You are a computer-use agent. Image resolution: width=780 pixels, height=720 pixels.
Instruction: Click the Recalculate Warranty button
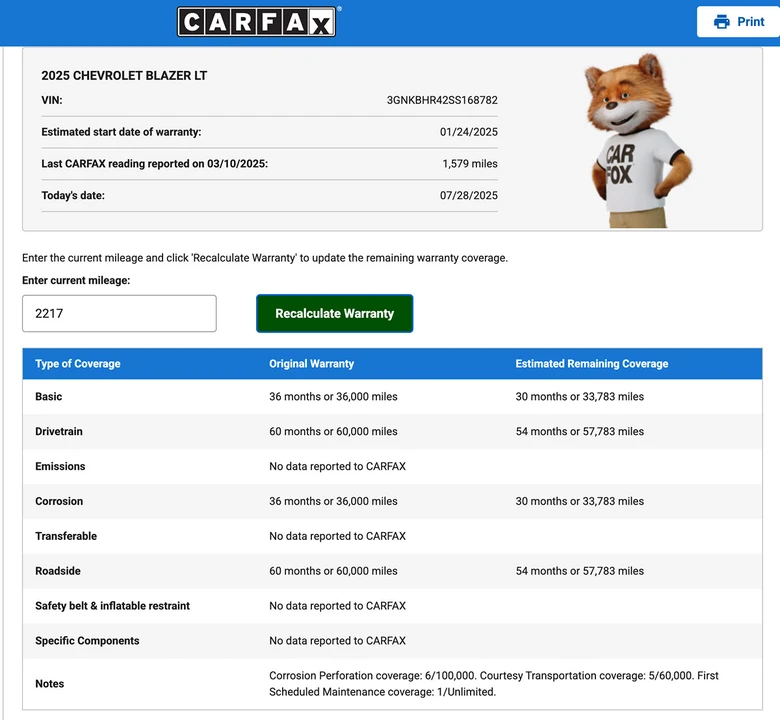tap(334, 313)
